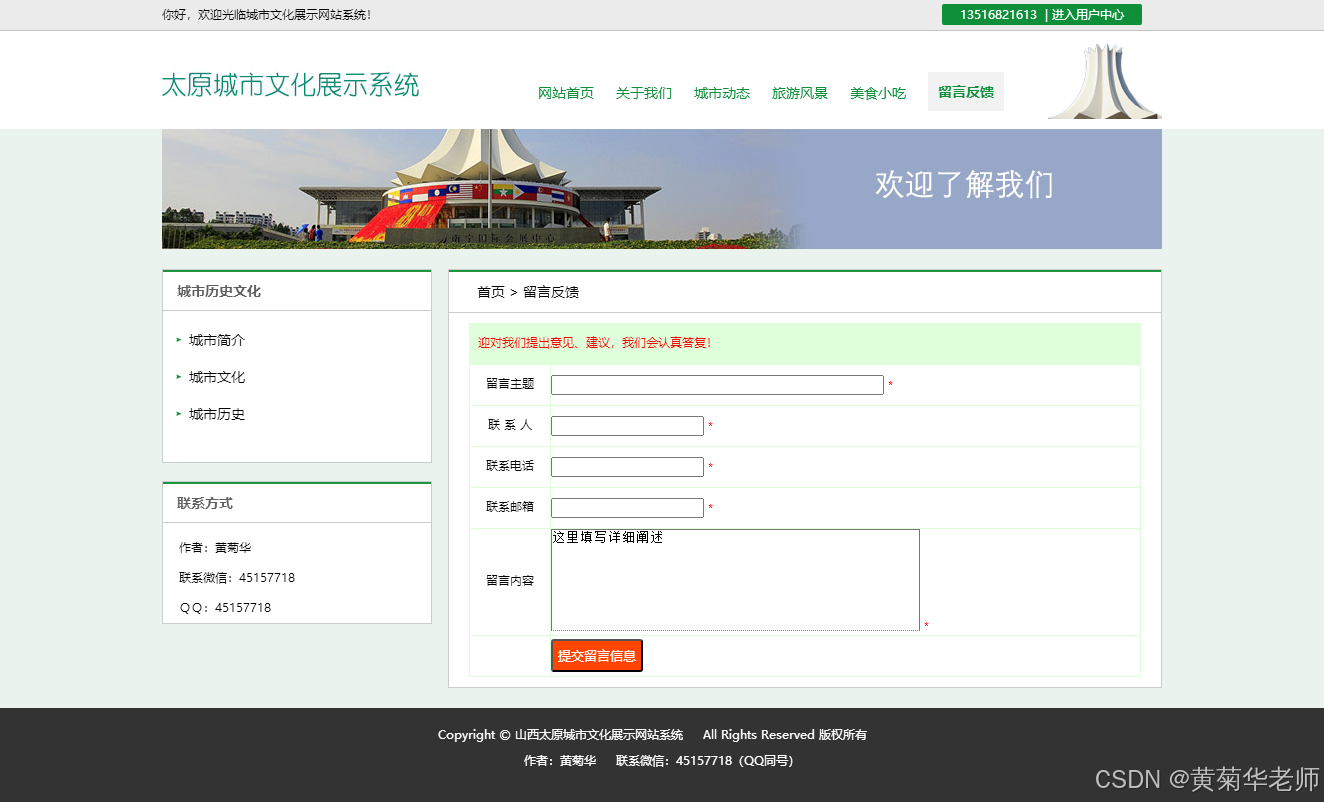Click the arrow bullet beside 城市历史
This screenshot has width=1324, height=802.
pyautogui.click(x=179, y=414)
